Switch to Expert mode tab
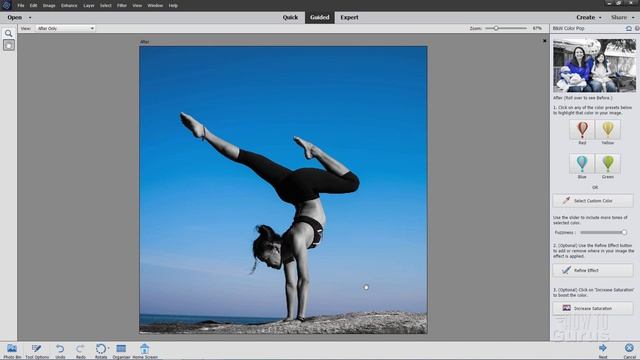This screenshot has height=360, width=640. 349,18
